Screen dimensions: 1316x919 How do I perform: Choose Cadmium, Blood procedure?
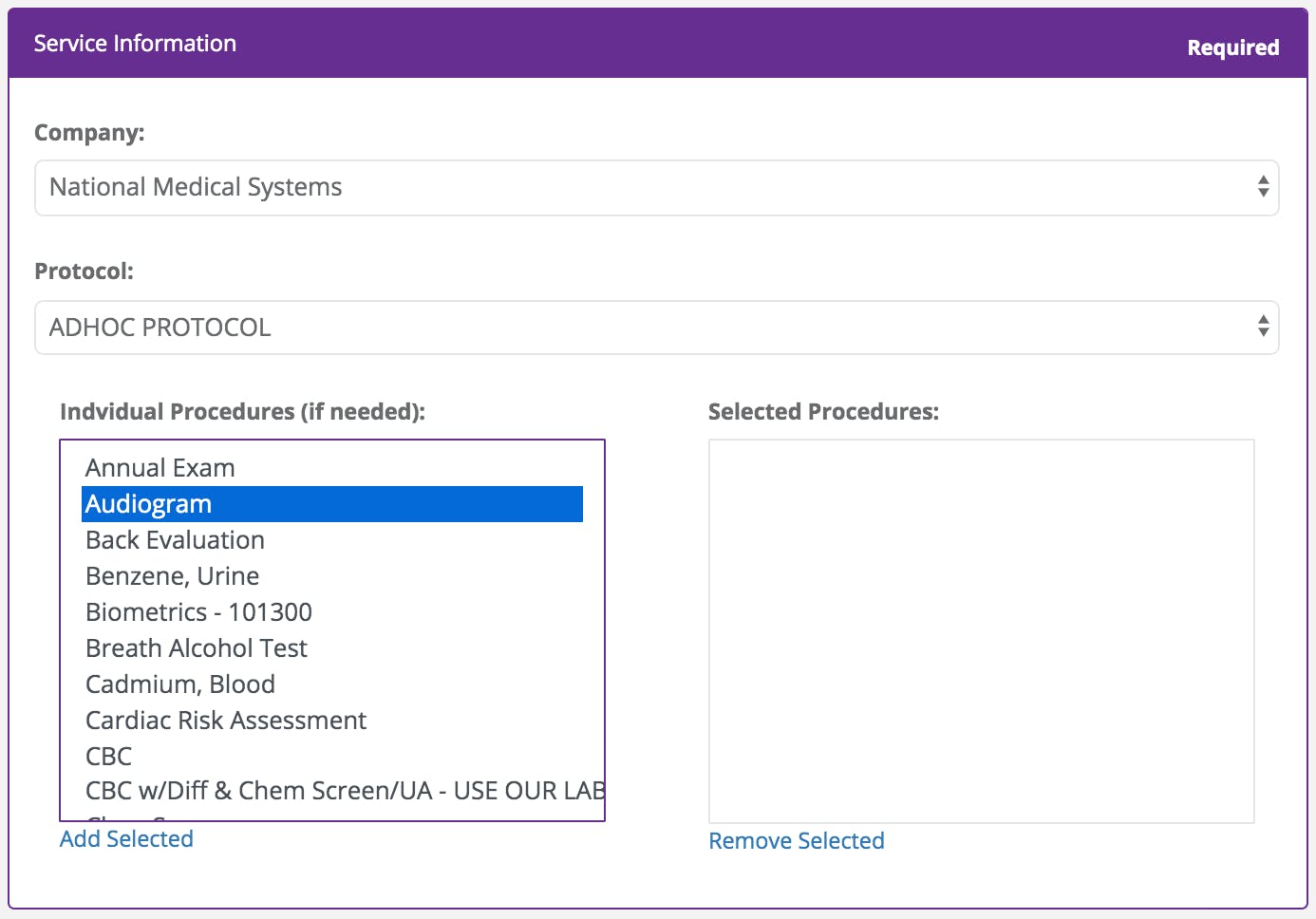pos(180,685)
